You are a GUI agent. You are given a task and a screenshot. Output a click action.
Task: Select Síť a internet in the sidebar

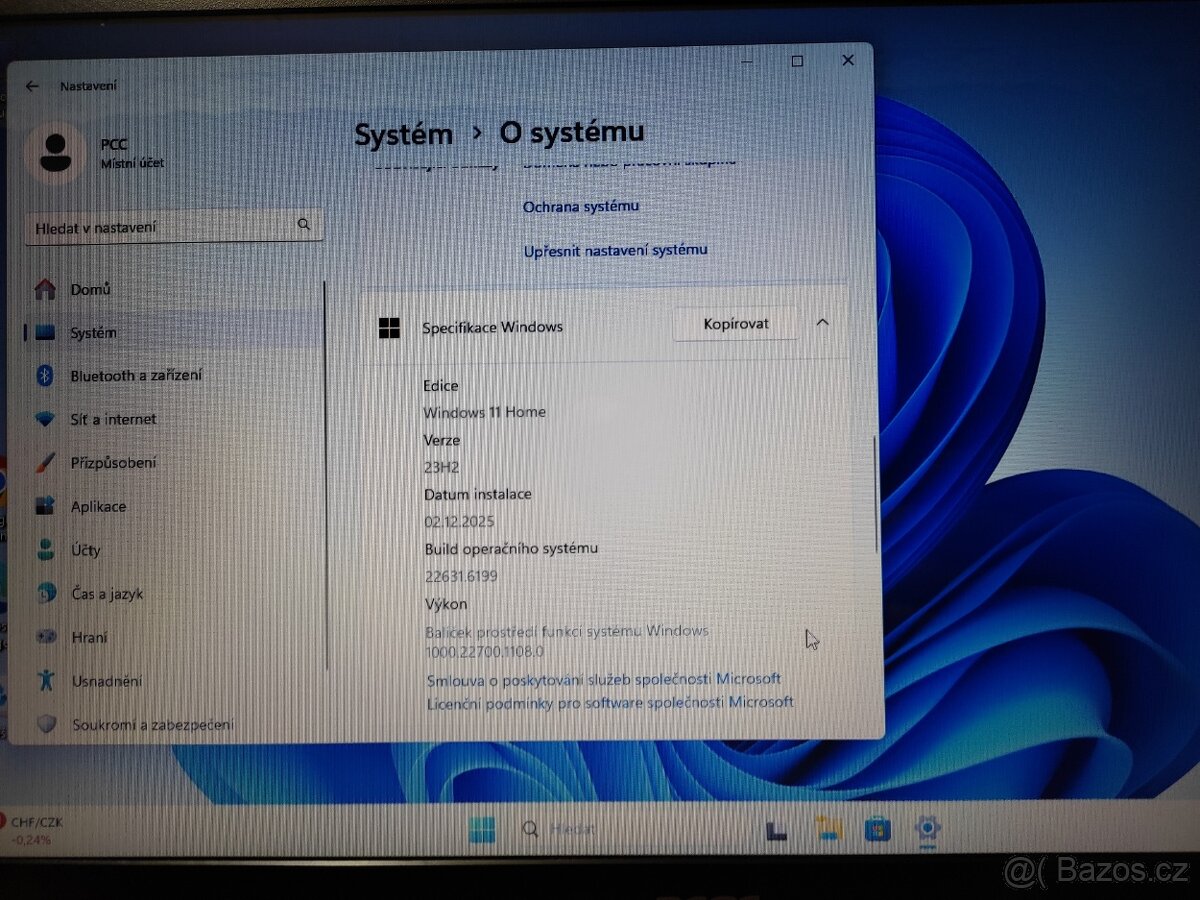[x=113, y=419]
